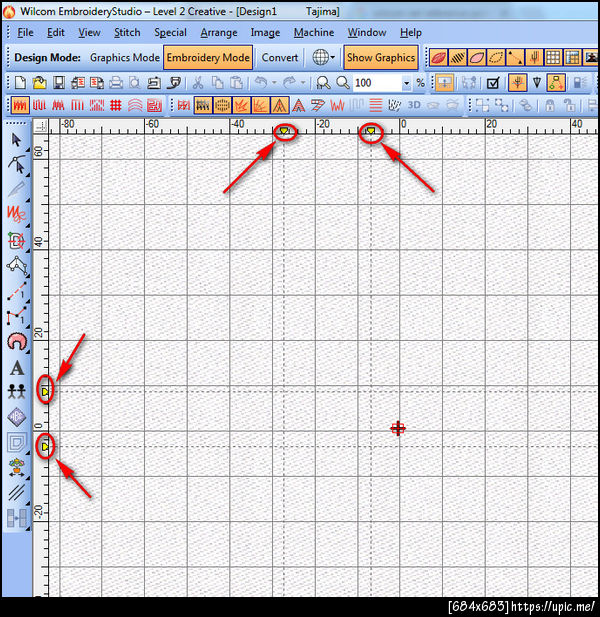The width and height of the screenshot is (600, 617).
Task: Open the Stitch menu
Action: tap(127, 33)
